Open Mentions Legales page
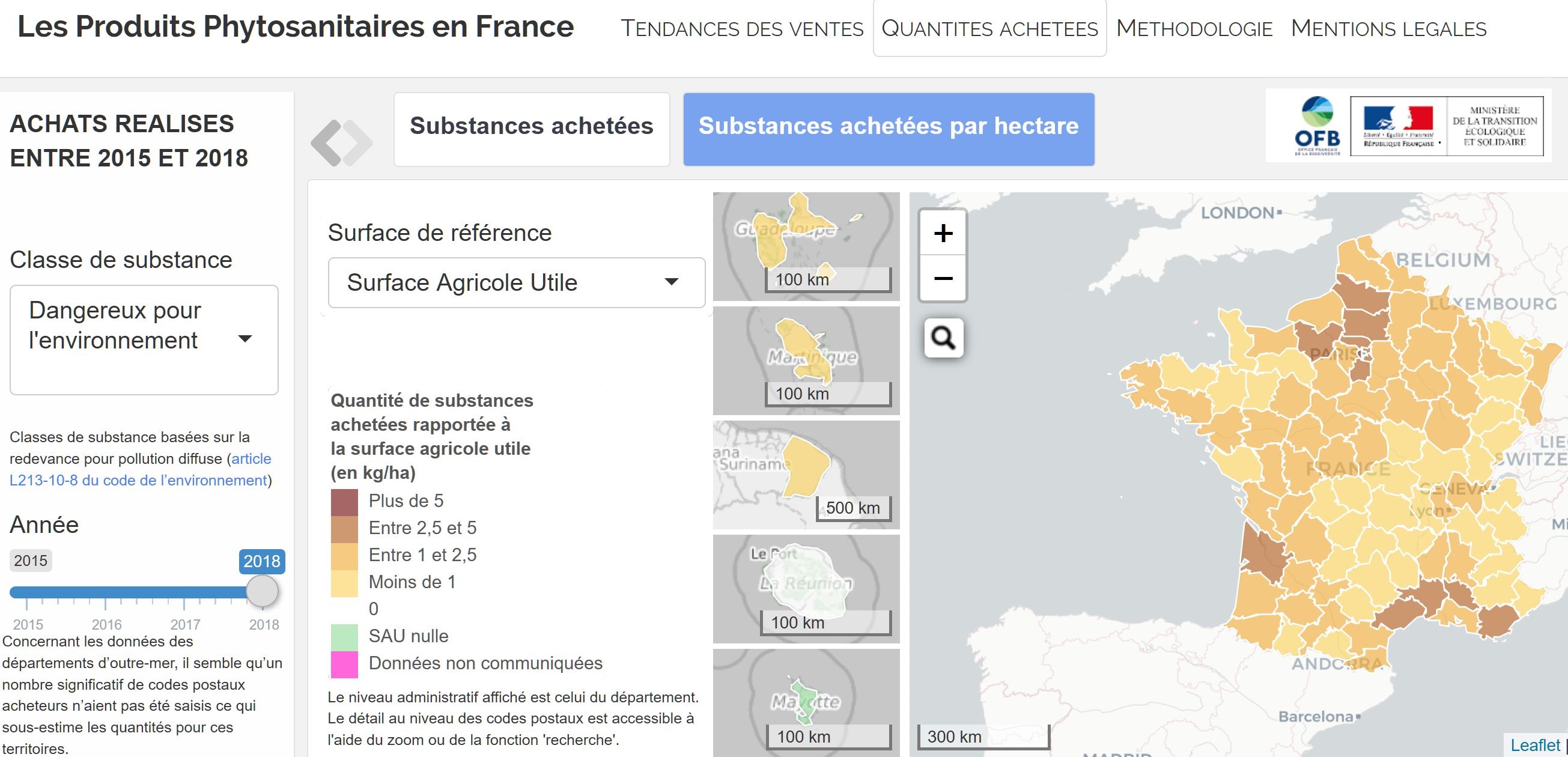1568x757 pixels. pos(1388,29)
